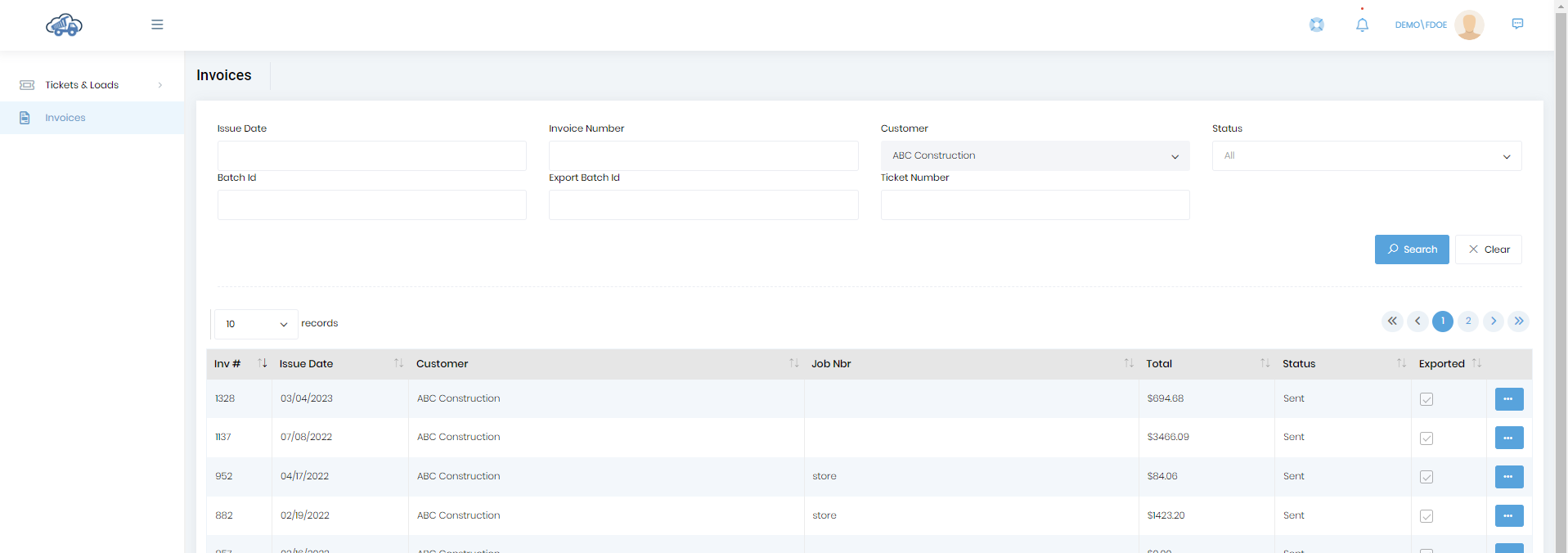Open the notifications bell
Screen dimensions: 1568x553
tap(1362, 25)
